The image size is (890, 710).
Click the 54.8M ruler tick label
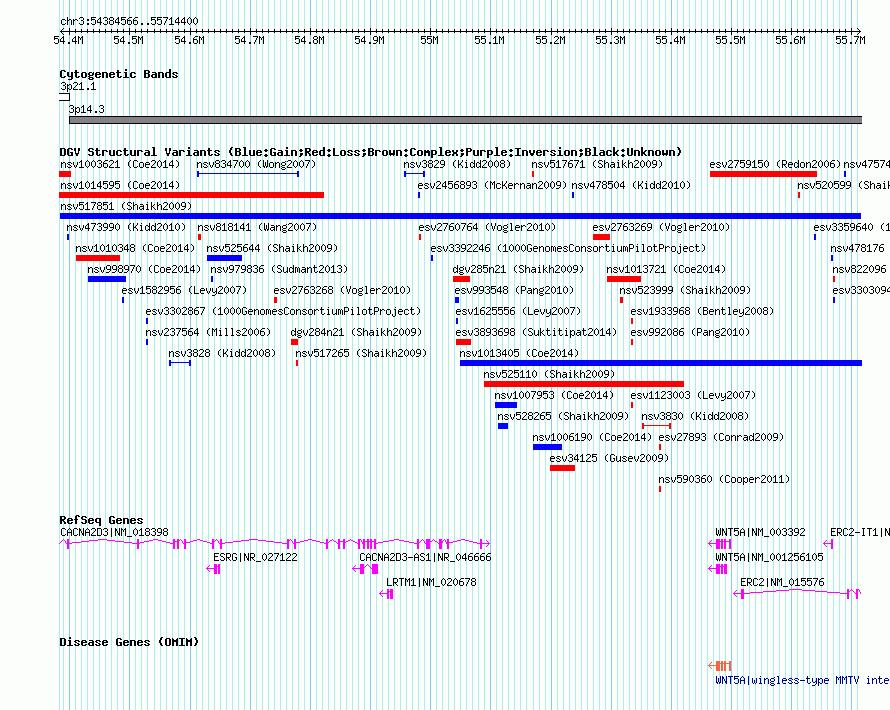pyautogui.click(x=309, y=40)
